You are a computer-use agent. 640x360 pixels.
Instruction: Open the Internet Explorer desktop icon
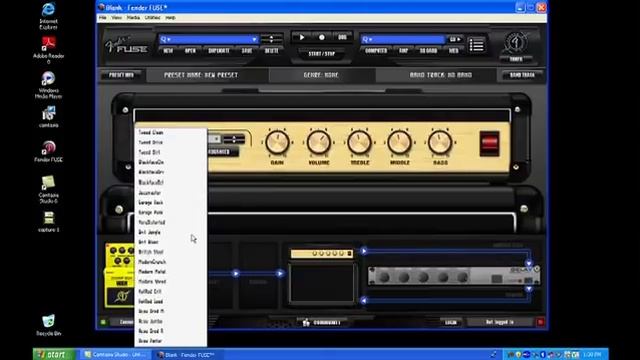click(x=48, y=16)
